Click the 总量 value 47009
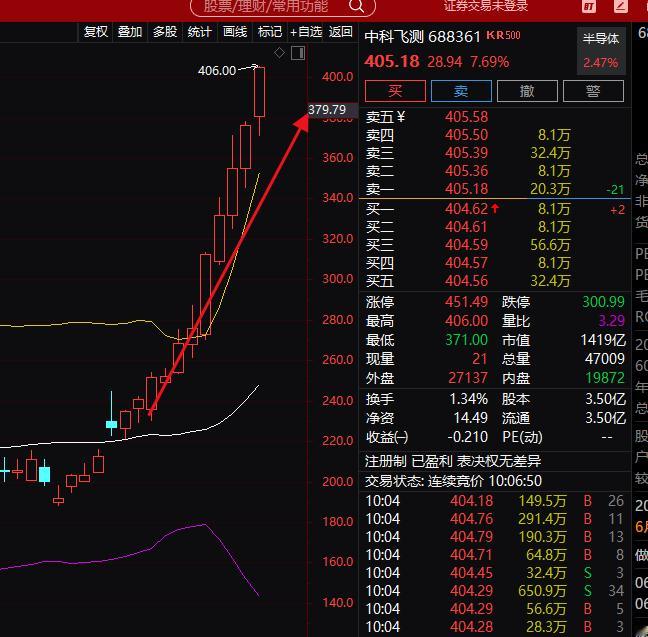The width and height of the screenshot is (648, 637). (605, 359)
